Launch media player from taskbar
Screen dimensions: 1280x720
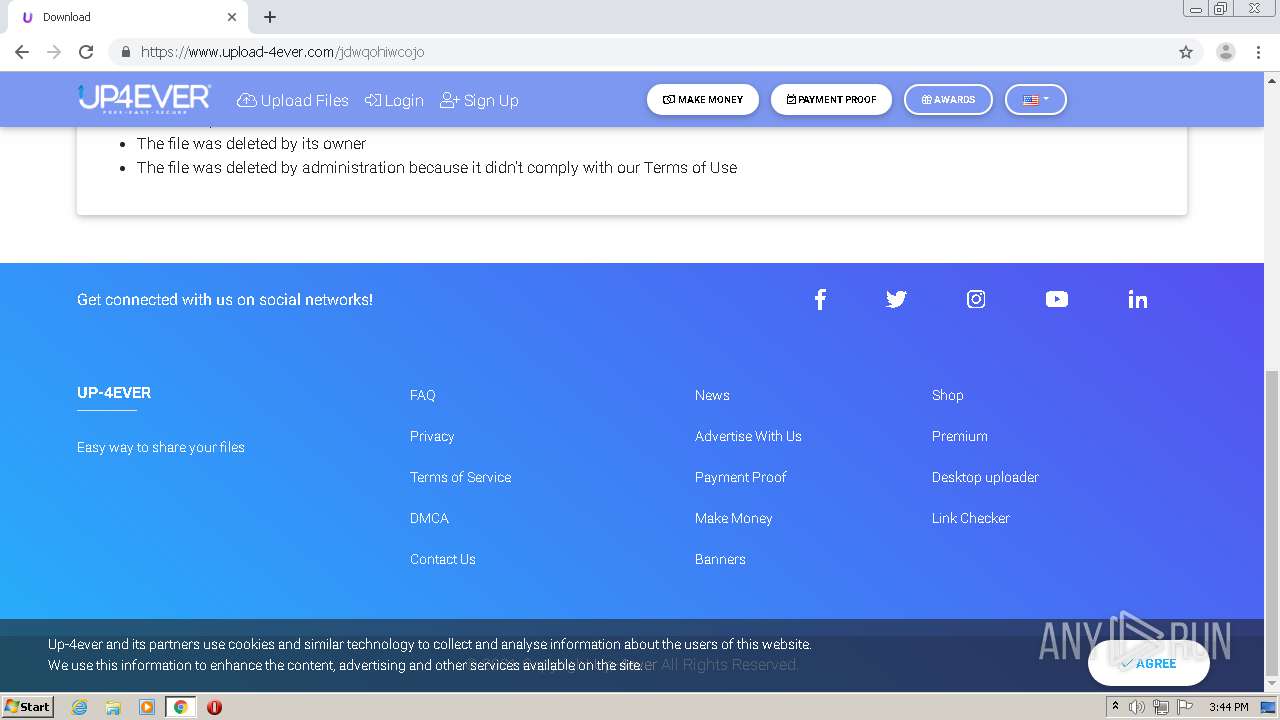147,707
